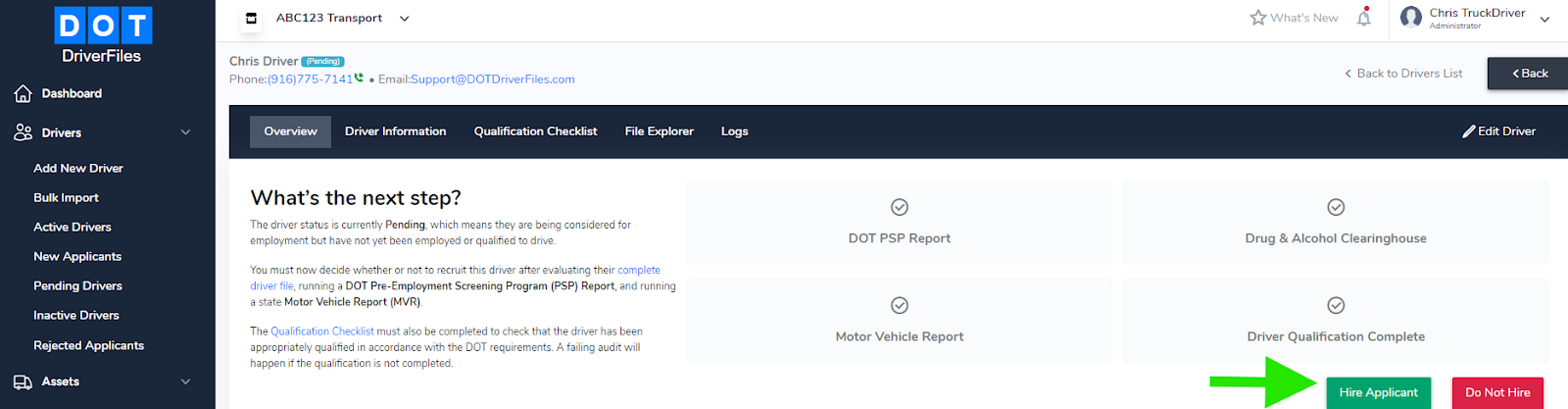This screenshot has width=1568, height=409.
Task: Click the Drivers people icon in sidebar
Action: point(24,132)
